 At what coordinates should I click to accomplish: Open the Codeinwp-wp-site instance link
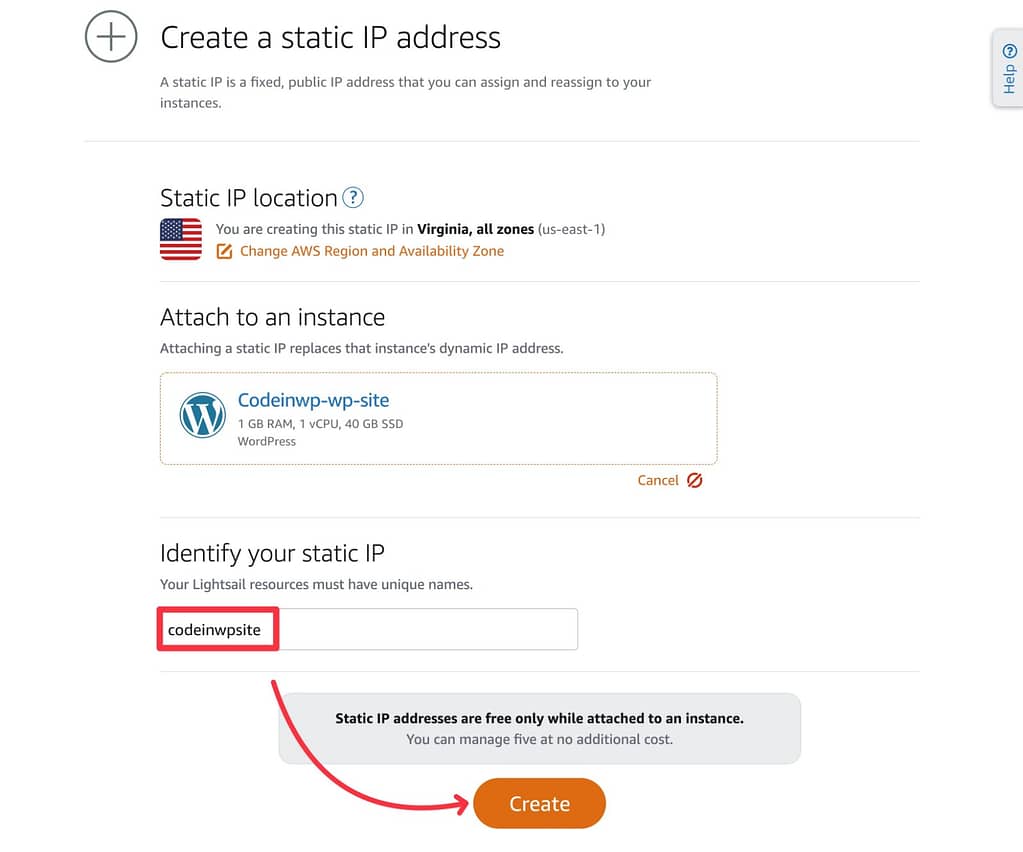313,400
